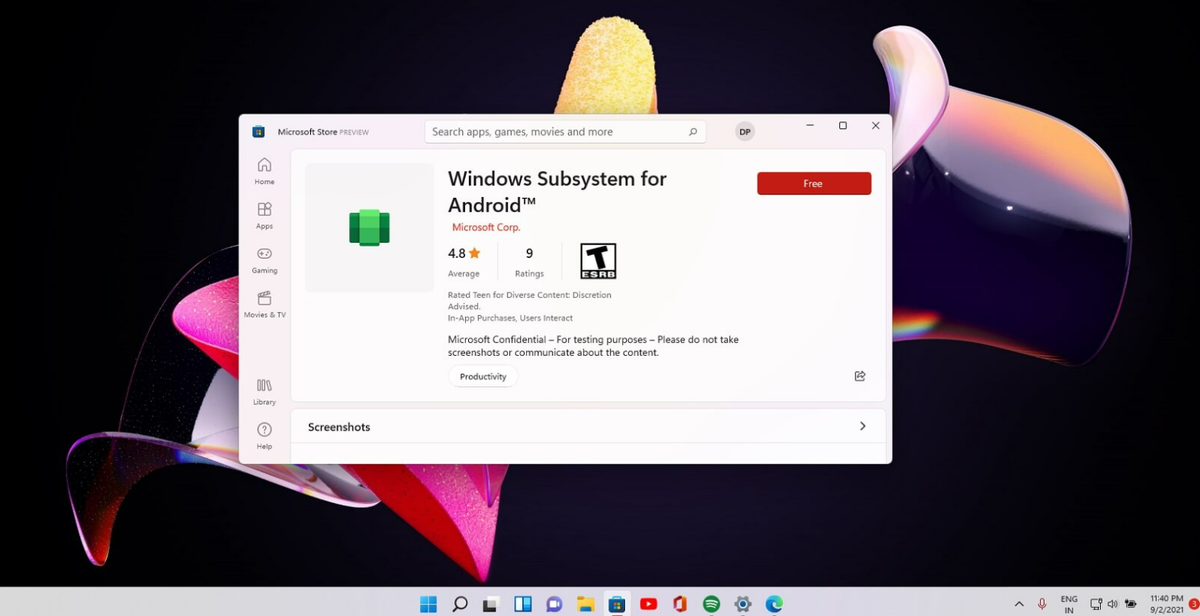Open the DP account profile menu
1200x616 pixels.
(x=745, y=132)
